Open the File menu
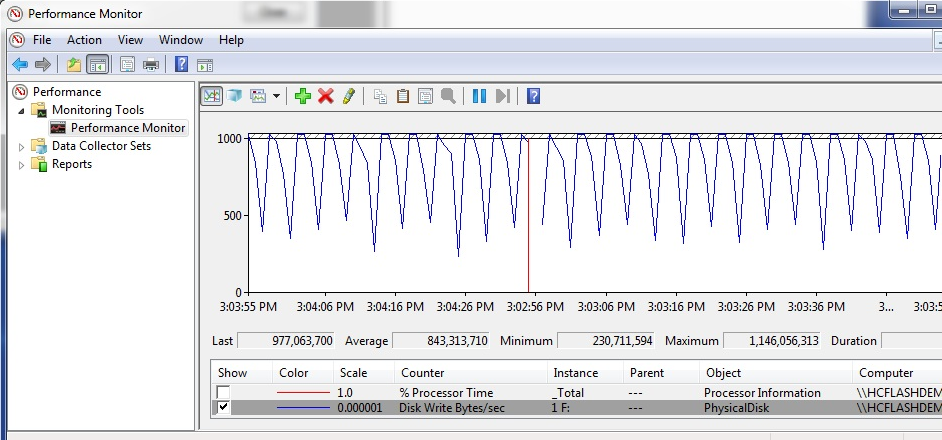This screenshot has height=440, width=942. 42,40
